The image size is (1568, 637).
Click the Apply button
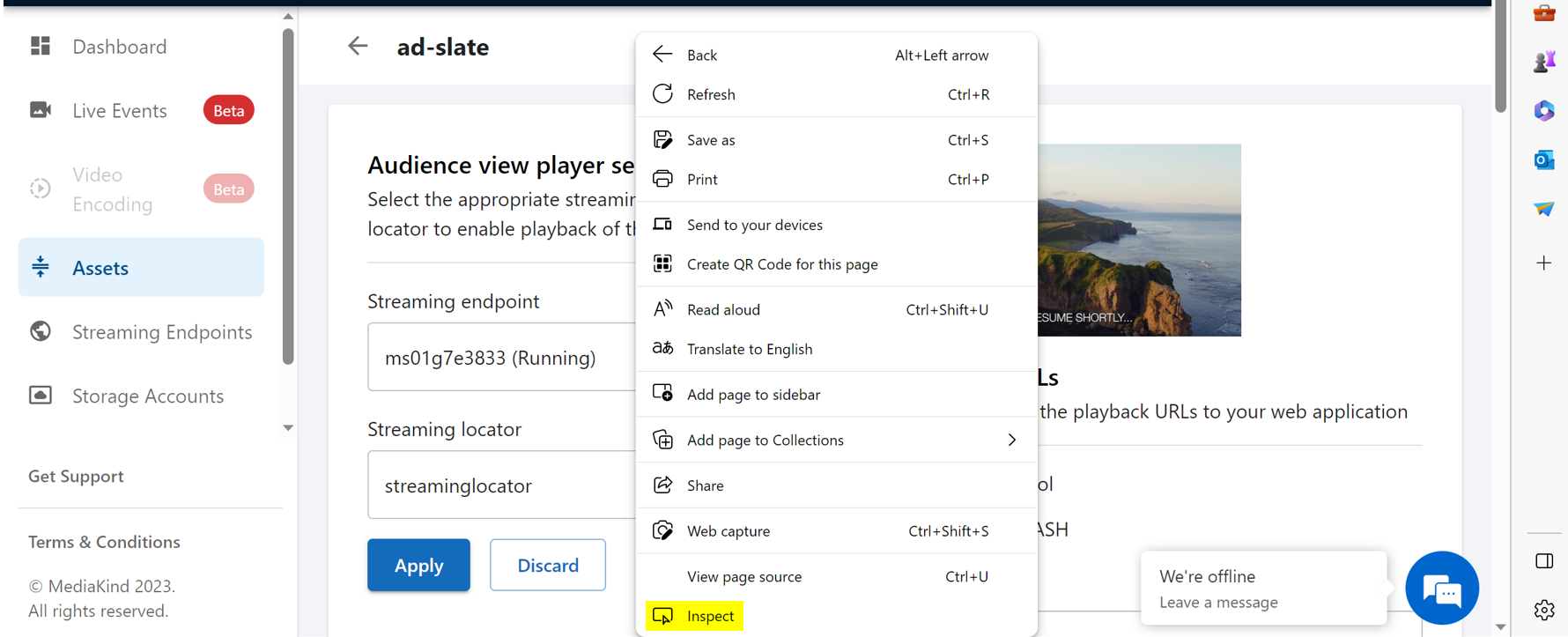[x=418, y=565]
